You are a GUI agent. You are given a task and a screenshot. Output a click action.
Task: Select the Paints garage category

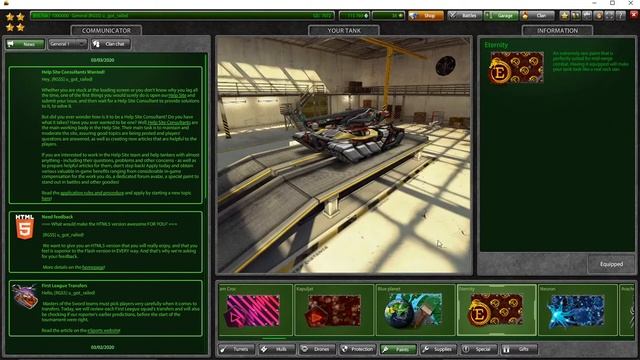click(x=398, y=349)
